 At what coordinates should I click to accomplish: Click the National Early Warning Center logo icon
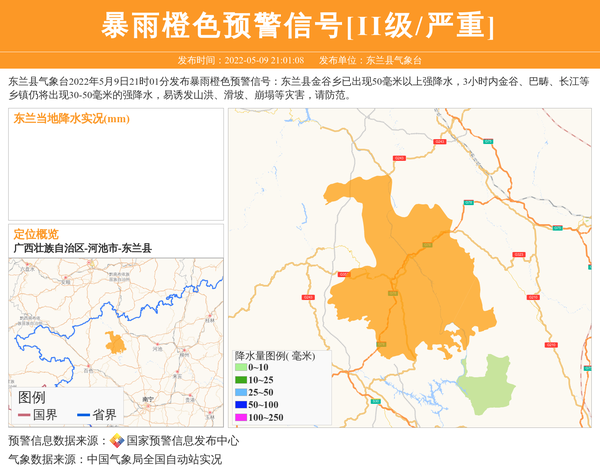pos(117,440)
